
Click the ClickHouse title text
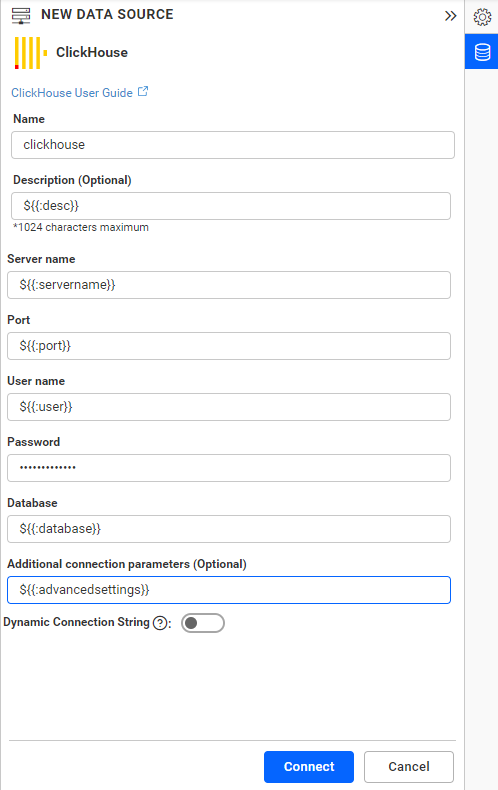coord(92,52)
